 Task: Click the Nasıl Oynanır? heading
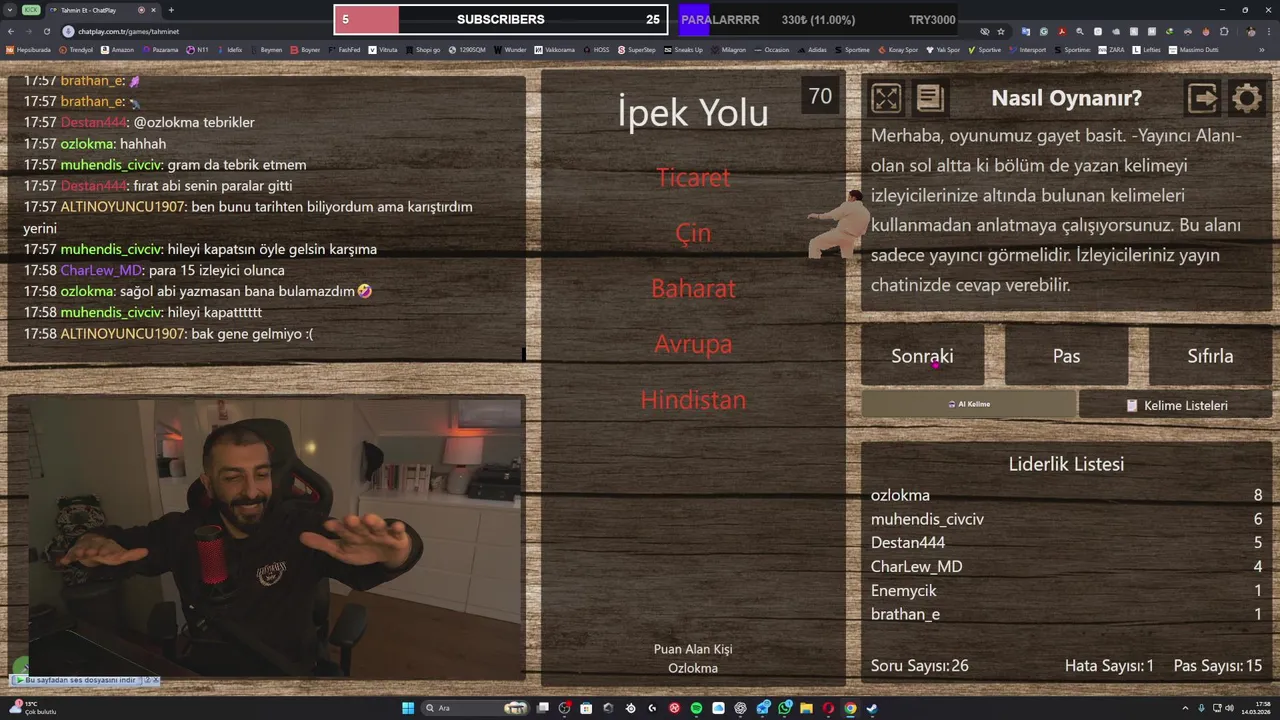[1066, 98]
